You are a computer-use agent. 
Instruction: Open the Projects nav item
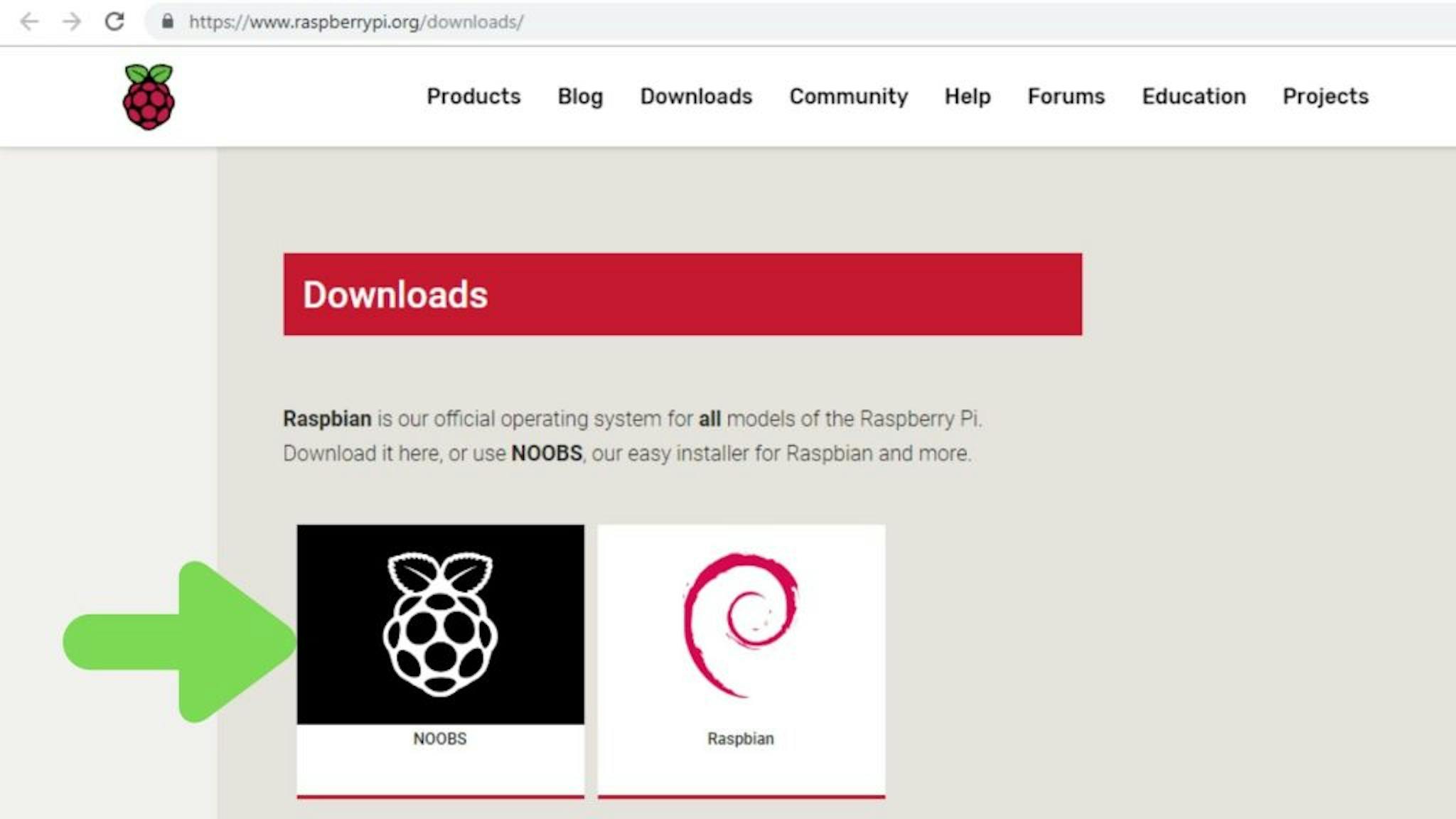coord(1326,96)
